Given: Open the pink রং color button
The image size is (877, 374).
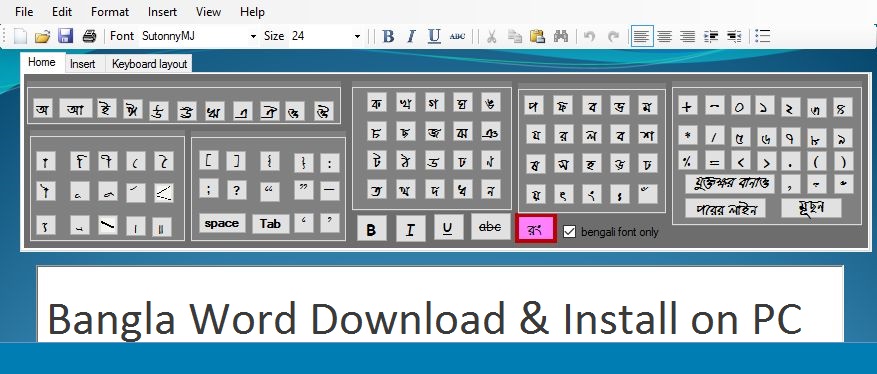Looking at the screenshot, I should click(x=535, y=229).
